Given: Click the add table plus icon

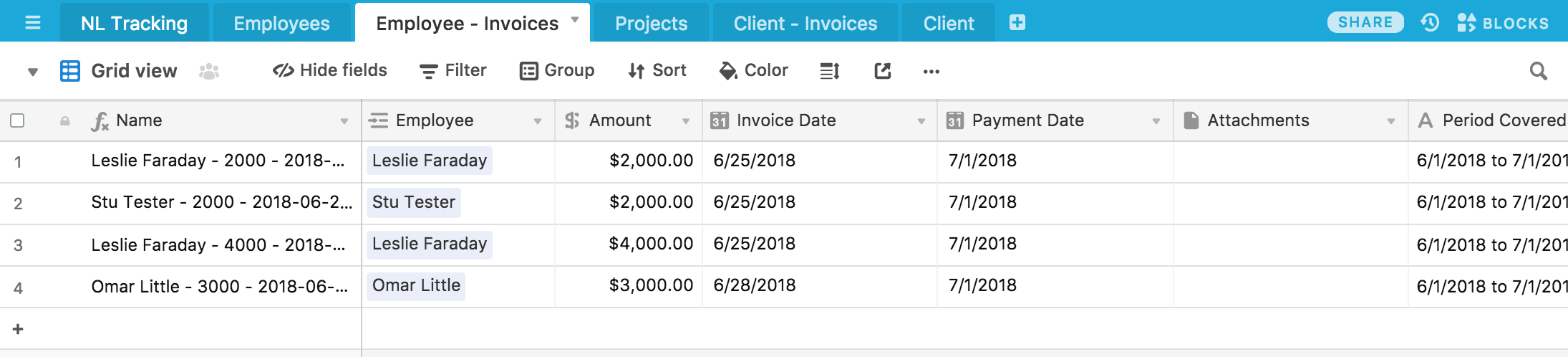Looking at the screenshot, I should tap(1017, 23).
